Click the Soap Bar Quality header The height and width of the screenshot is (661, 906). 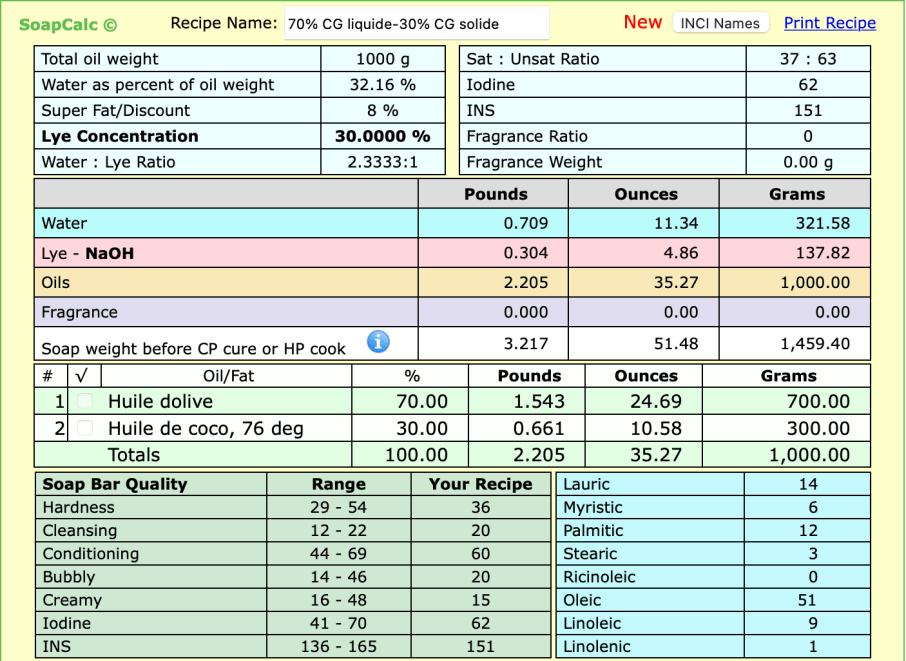(x=115, y=484)
